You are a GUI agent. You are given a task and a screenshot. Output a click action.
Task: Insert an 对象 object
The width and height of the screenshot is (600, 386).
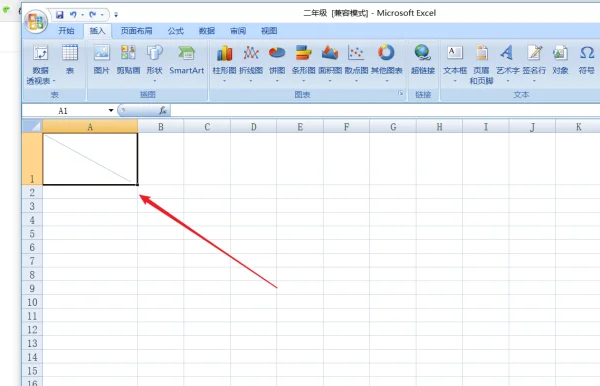[560, 60]
